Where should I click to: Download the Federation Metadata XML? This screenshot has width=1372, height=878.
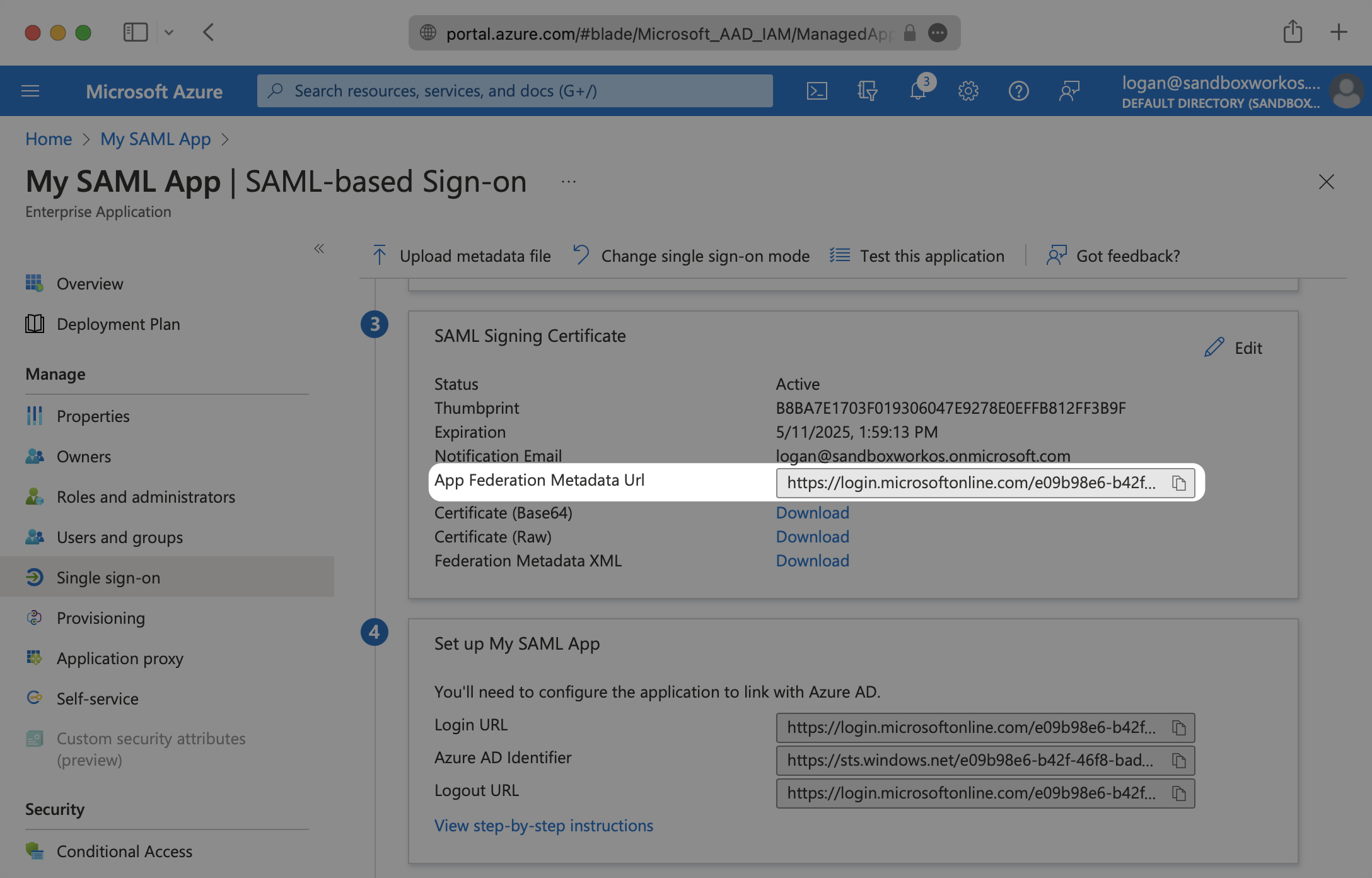tap(812, 561)
